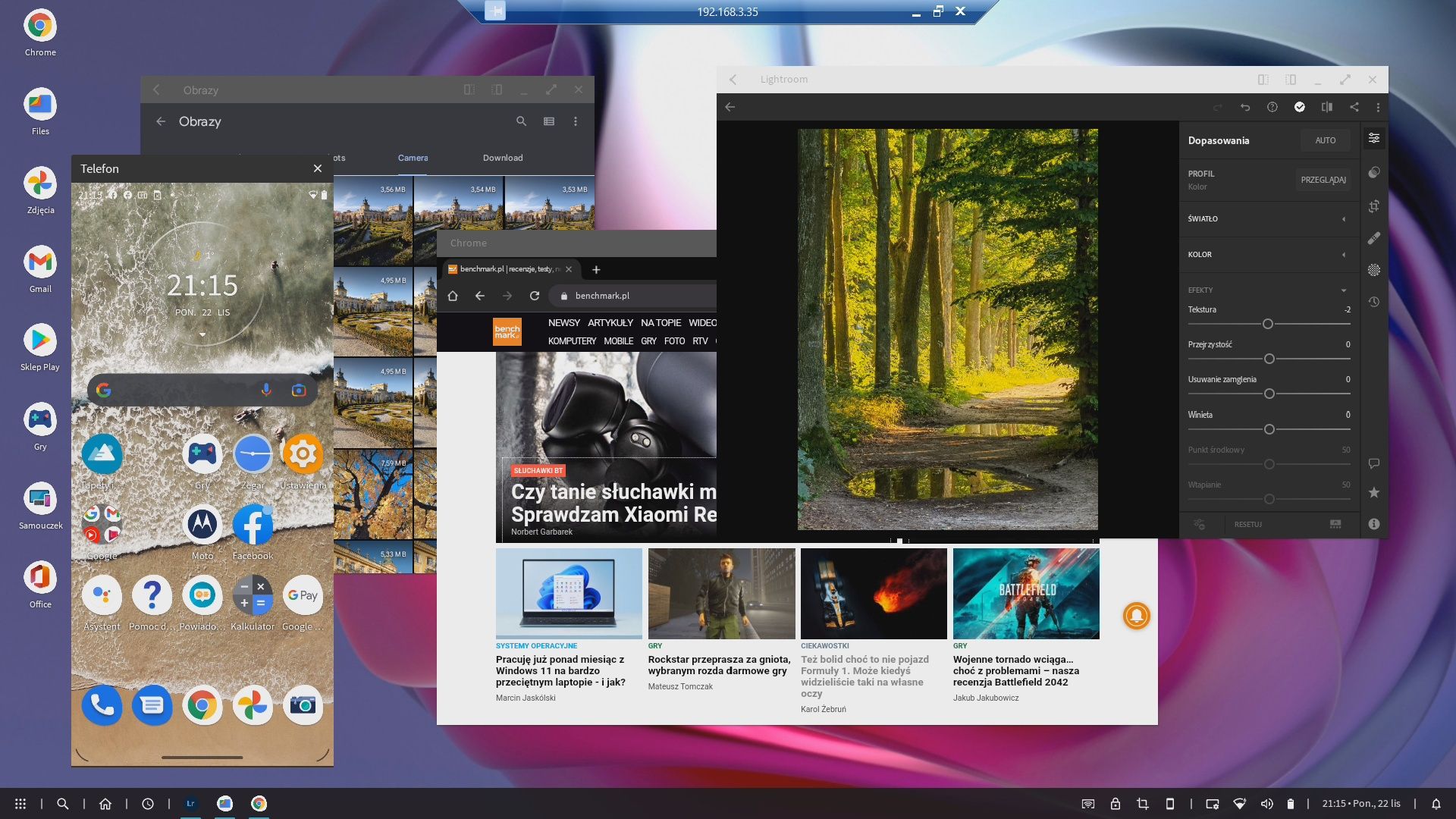The width and height of the screenshot is (1456, 819).
Task: Open the ARTYKUŁY menu on benchmark.pl
Action: click(610, 323)
